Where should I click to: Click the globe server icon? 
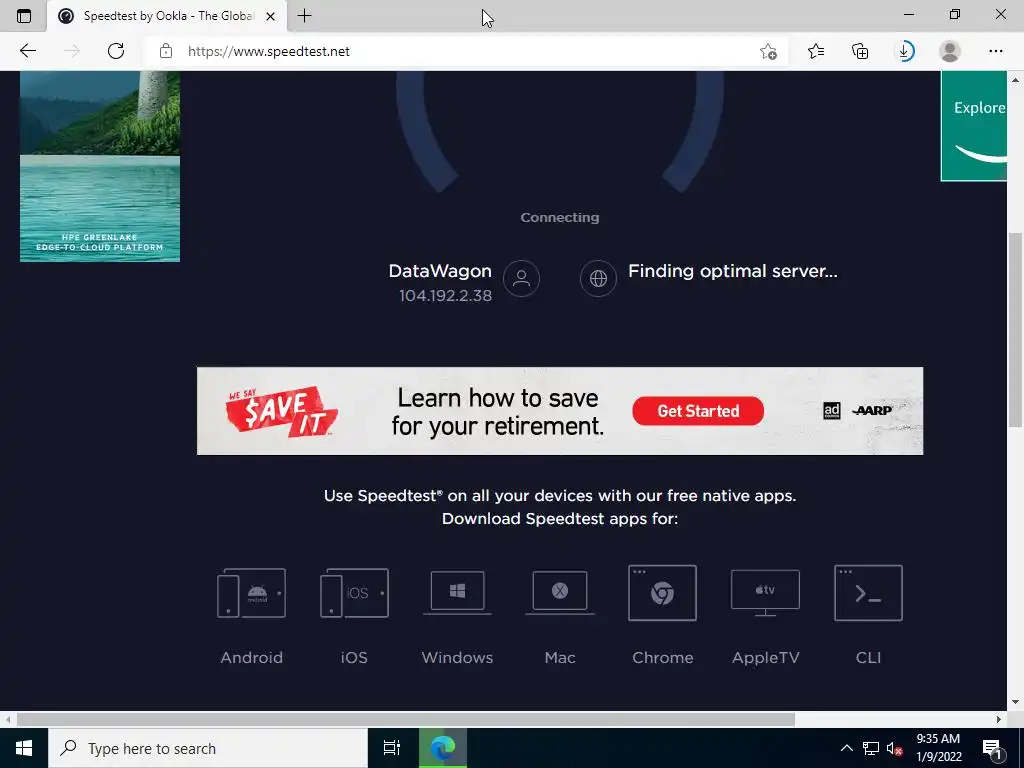pos(598,278)
